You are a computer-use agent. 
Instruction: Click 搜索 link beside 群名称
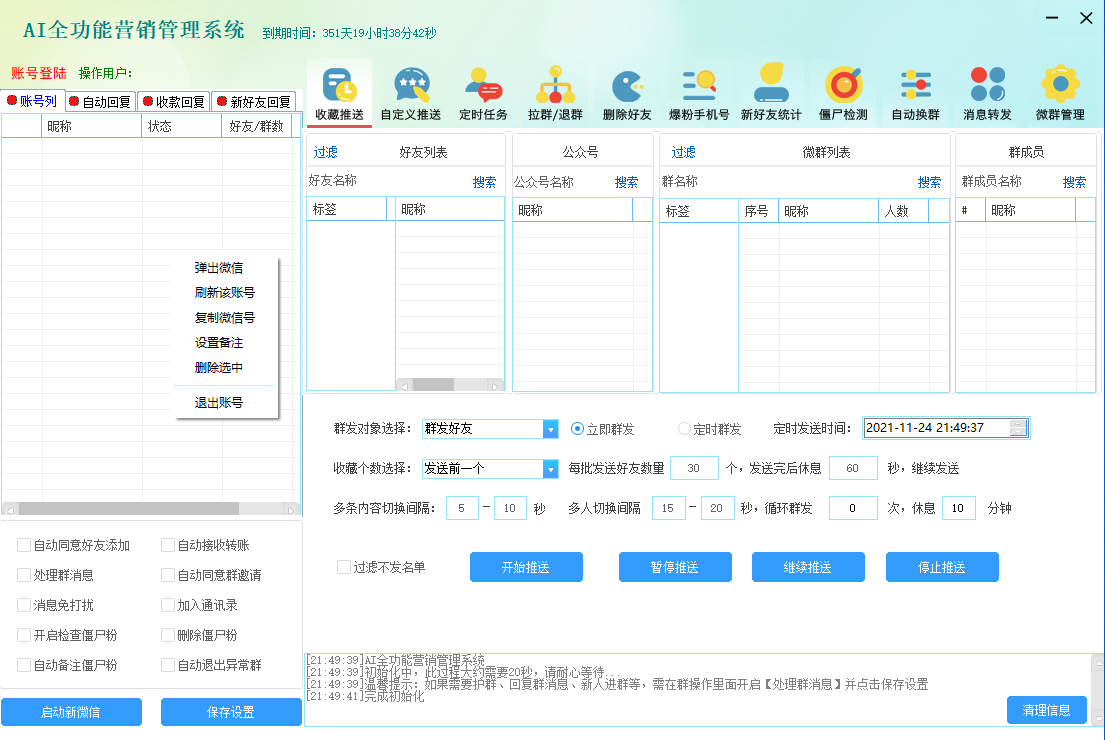click(930, 183)
